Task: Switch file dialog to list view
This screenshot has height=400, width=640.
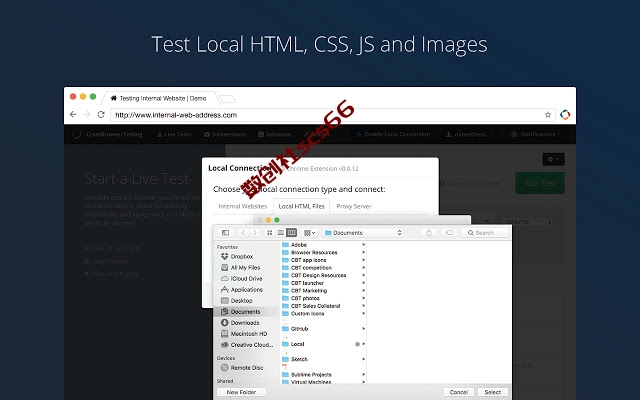Action: (x=280, y=233)
